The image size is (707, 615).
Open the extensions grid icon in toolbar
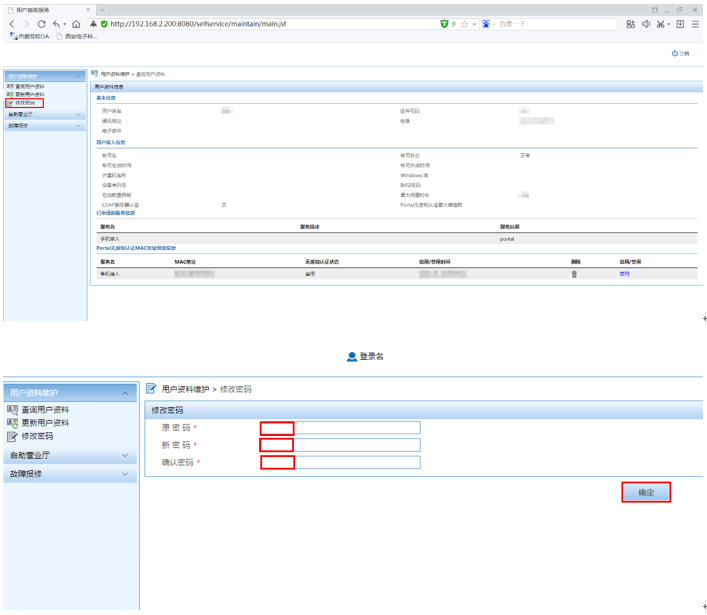(630, 24)
